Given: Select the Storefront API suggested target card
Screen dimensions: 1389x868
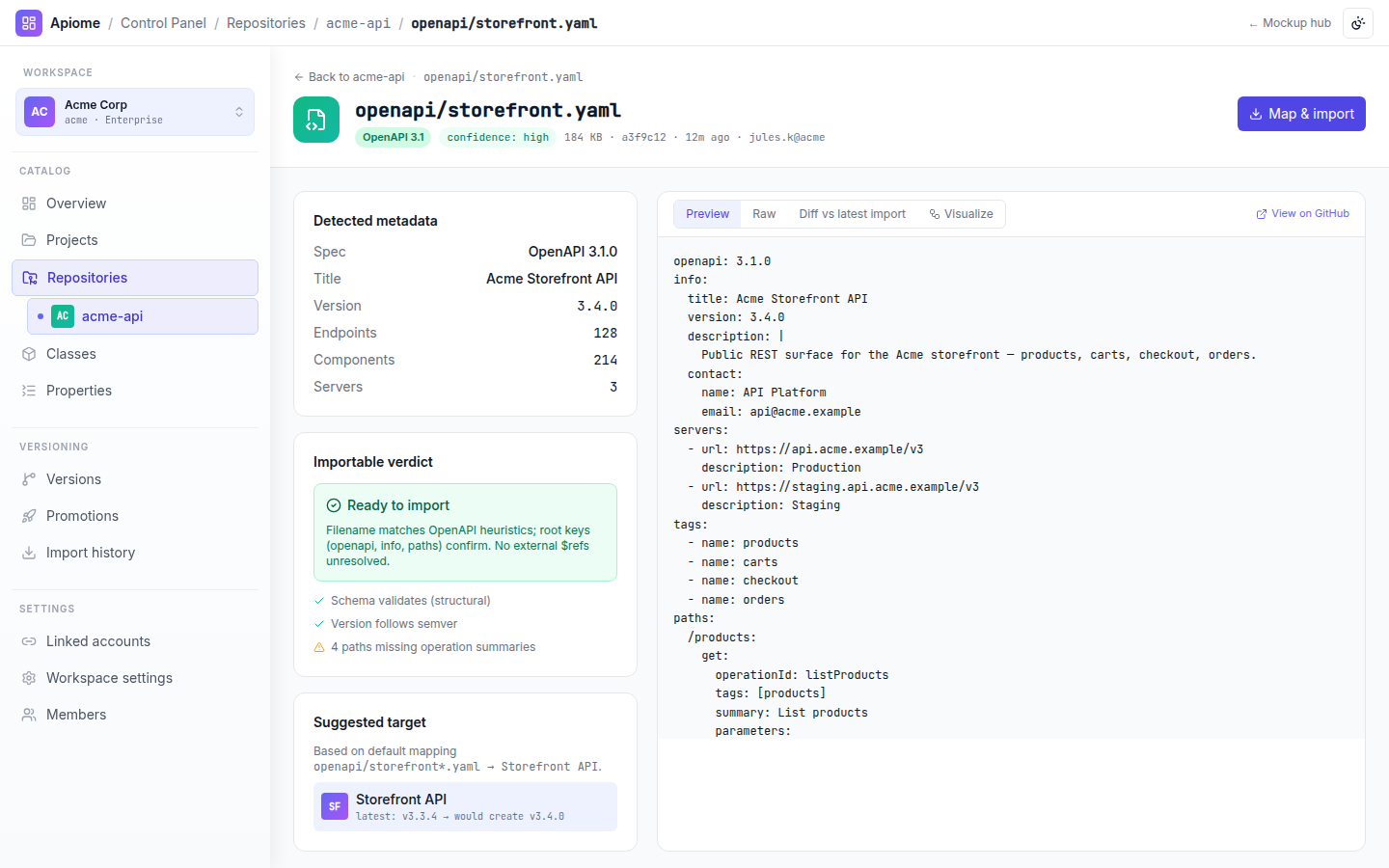Looking at the screenshot, I should tap(465, 806).
